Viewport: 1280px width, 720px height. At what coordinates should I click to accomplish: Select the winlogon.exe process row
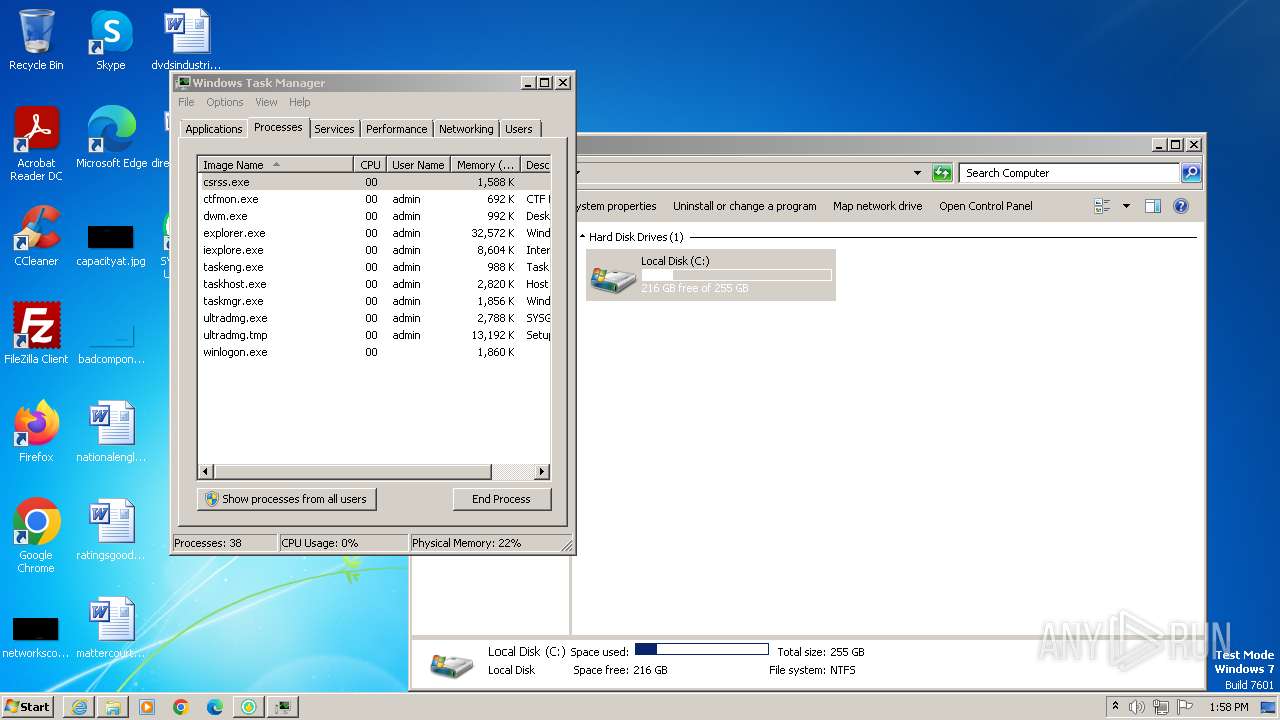(x=374, y=352)
